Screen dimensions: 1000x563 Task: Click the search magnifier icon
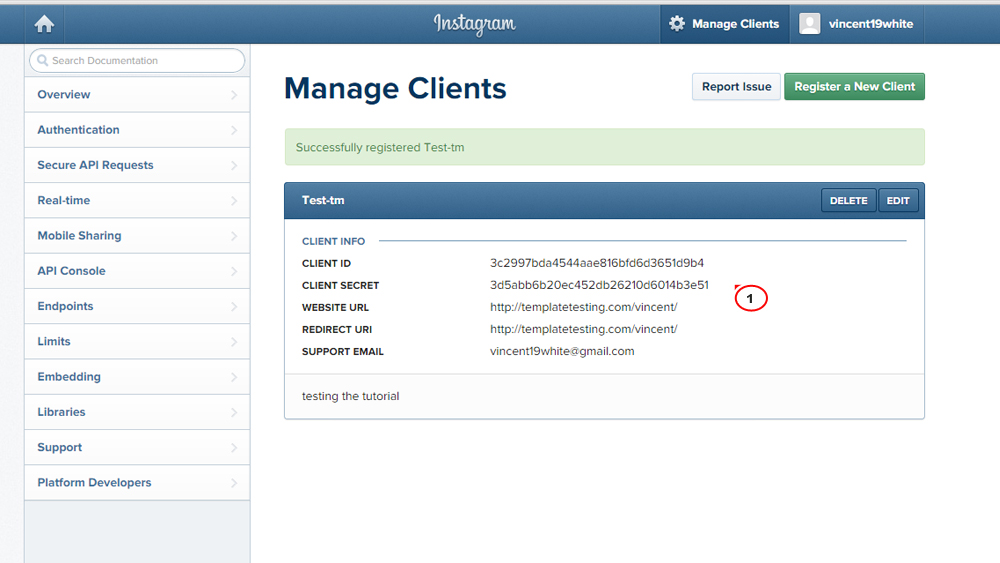43,61
